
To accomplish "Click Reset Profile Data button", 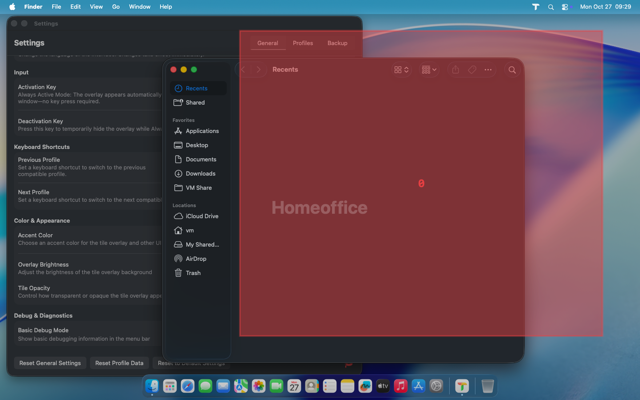I will 119,363.
